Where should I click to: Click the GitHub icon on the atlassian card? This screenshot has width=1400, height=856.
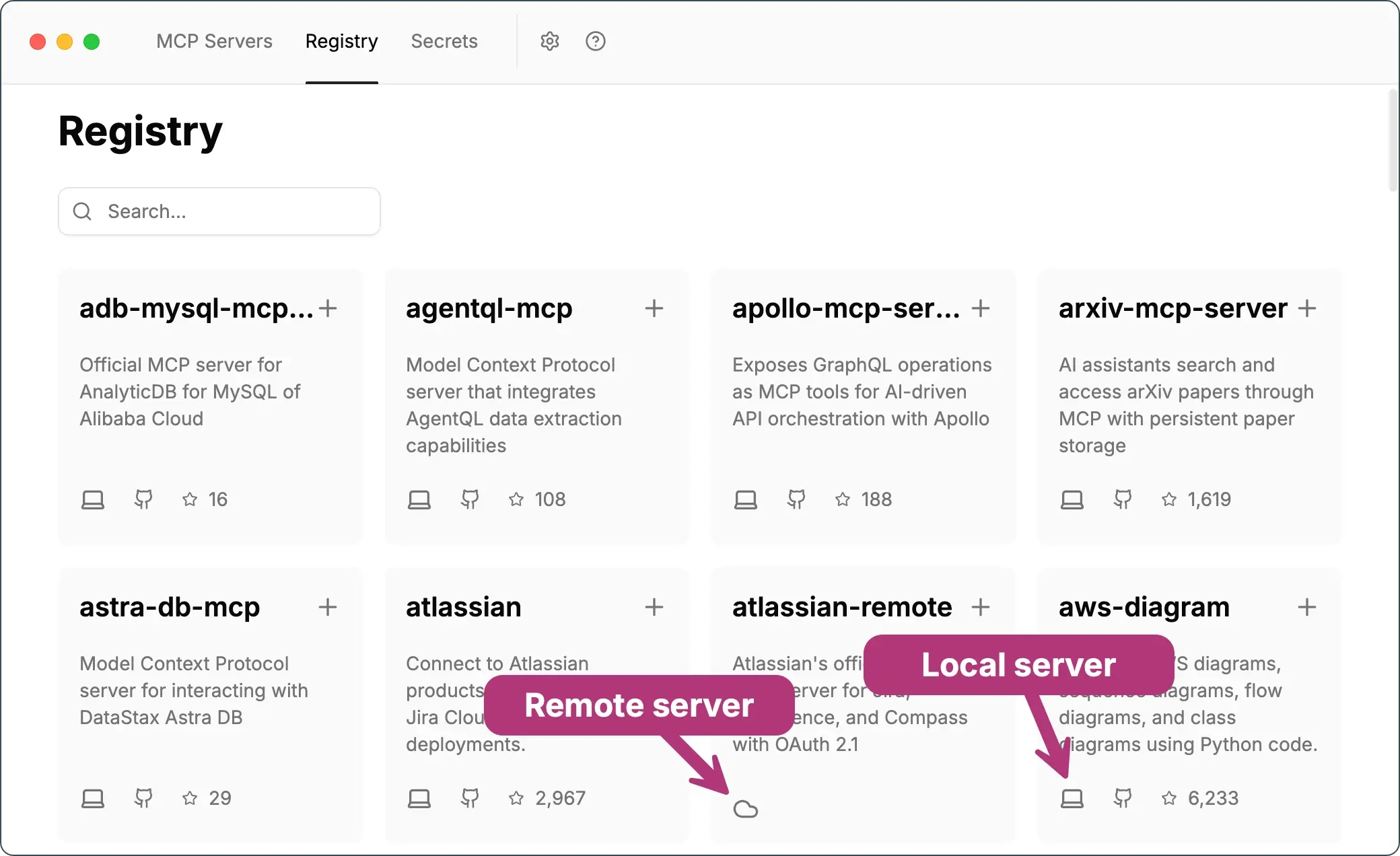469,798
